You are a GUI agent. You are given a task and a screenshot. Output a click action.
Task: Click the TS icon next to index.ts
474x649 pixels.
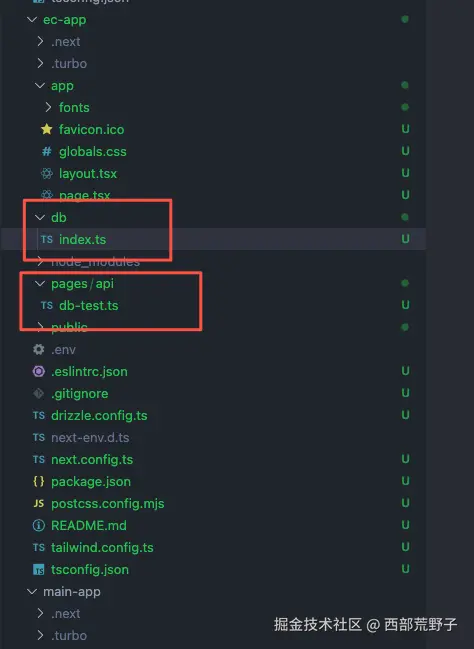(x=47, y=239)
